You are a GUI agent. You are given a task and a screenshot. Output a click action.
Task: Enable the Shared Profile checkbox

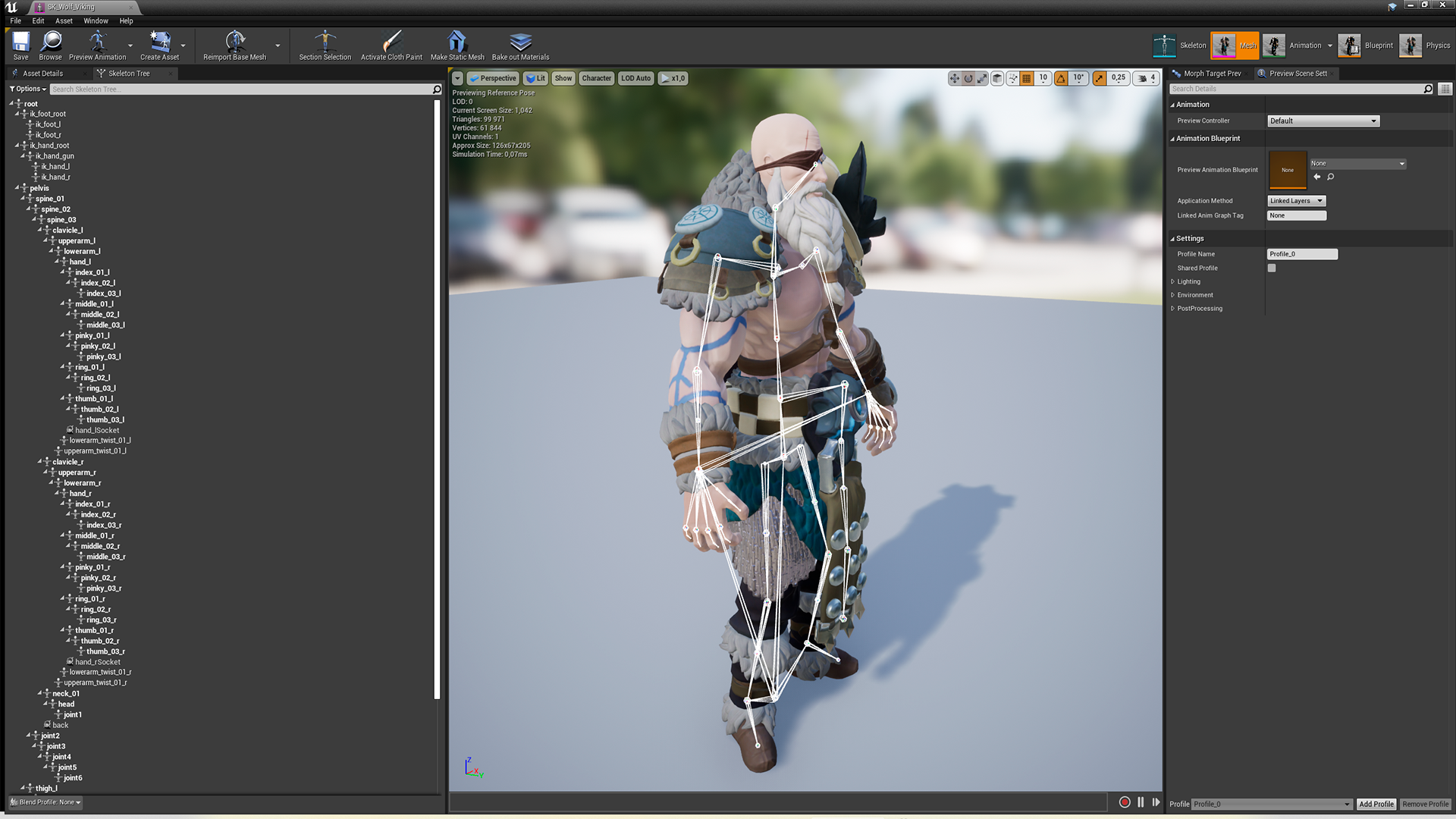coord(1271,268)
